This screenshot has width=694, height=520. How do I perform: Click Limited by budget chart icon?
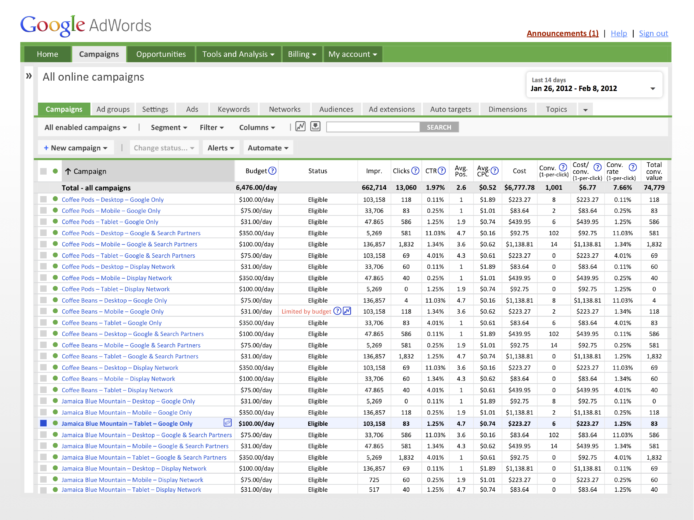[x=347, y=311]
